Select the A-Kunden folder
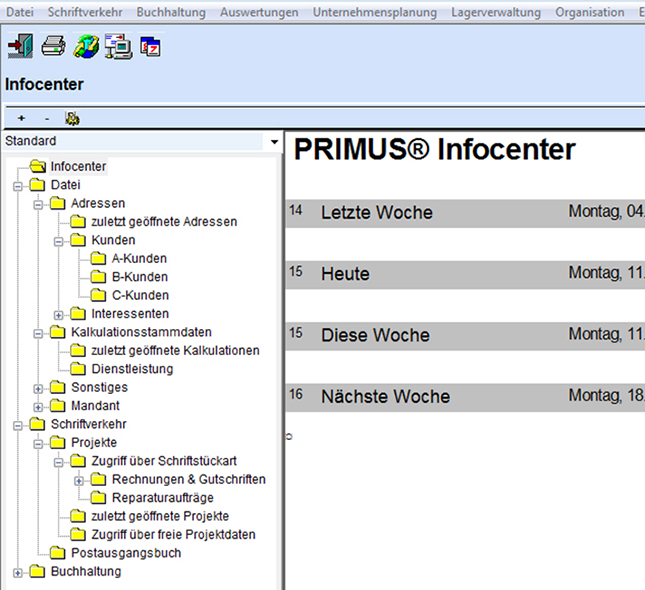The height and width of the screenshot is (590, 645). click(x=138, y=259)
